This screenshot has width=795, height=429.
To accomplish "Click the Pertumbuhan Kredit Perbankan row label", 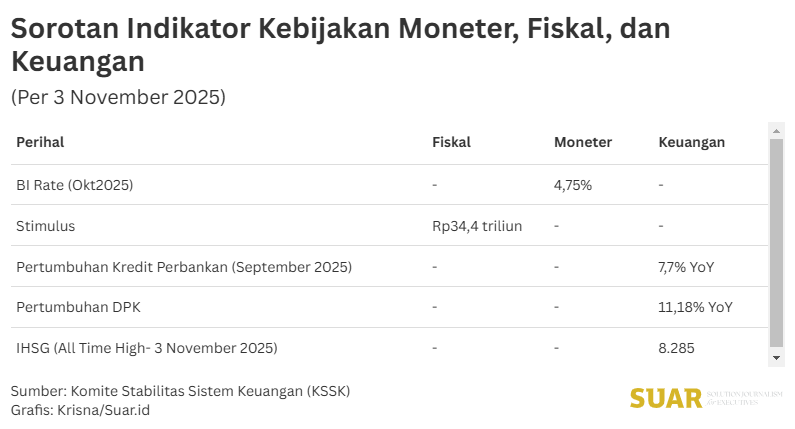I will pyautogui.click(x=184, y=267).
